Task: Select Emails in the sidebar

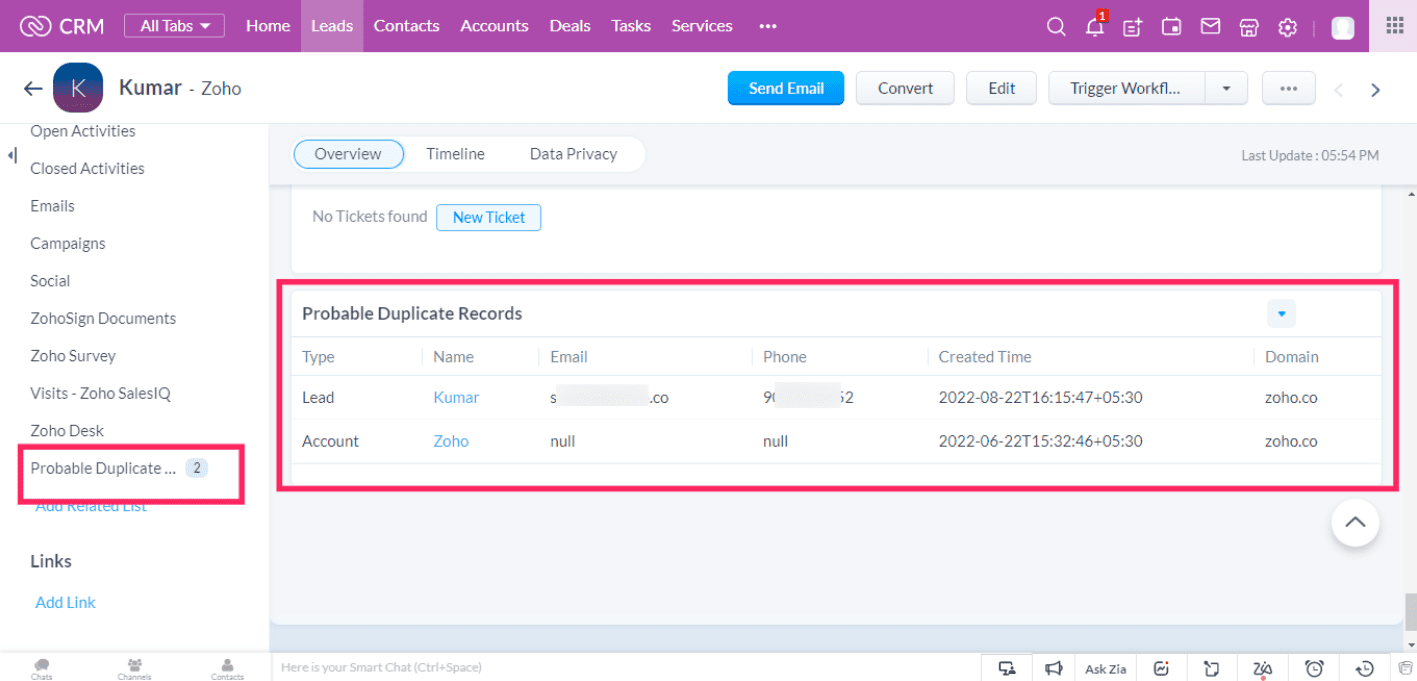Action: pyautogui.click(x=52, y=206)
